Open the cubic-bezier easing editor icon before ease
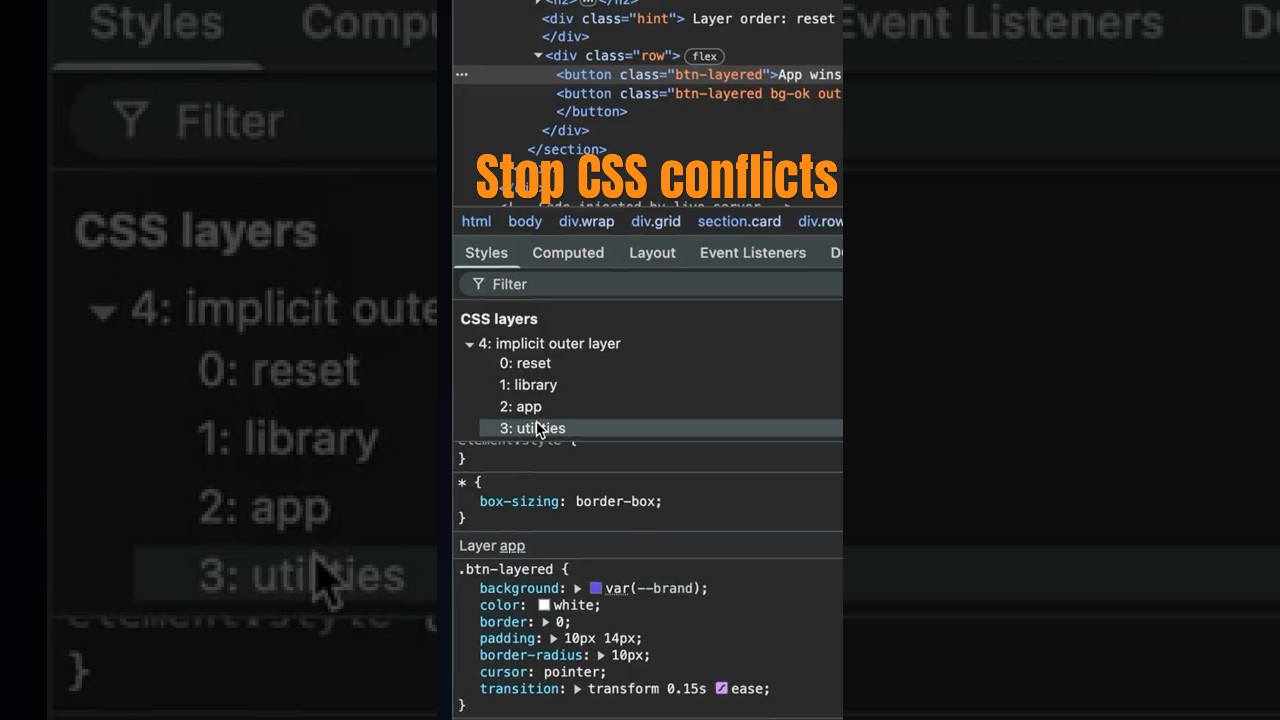 pyautogui.click(x=721, y=689)
